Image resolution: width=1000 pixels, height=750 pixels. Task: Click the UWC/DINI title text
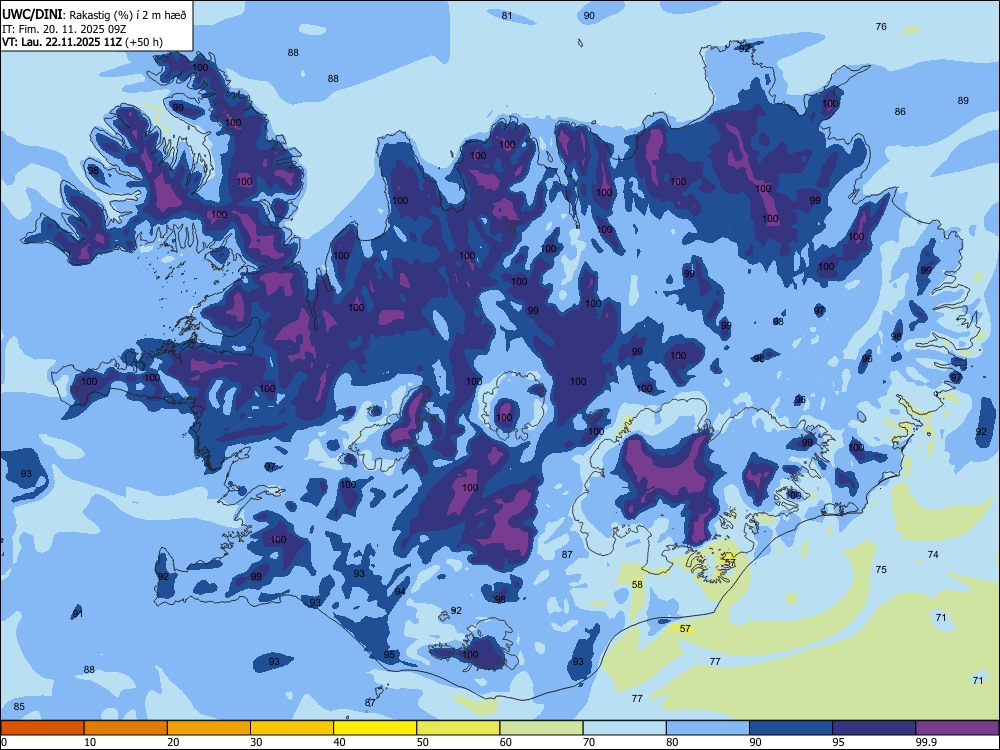[32, 14]
